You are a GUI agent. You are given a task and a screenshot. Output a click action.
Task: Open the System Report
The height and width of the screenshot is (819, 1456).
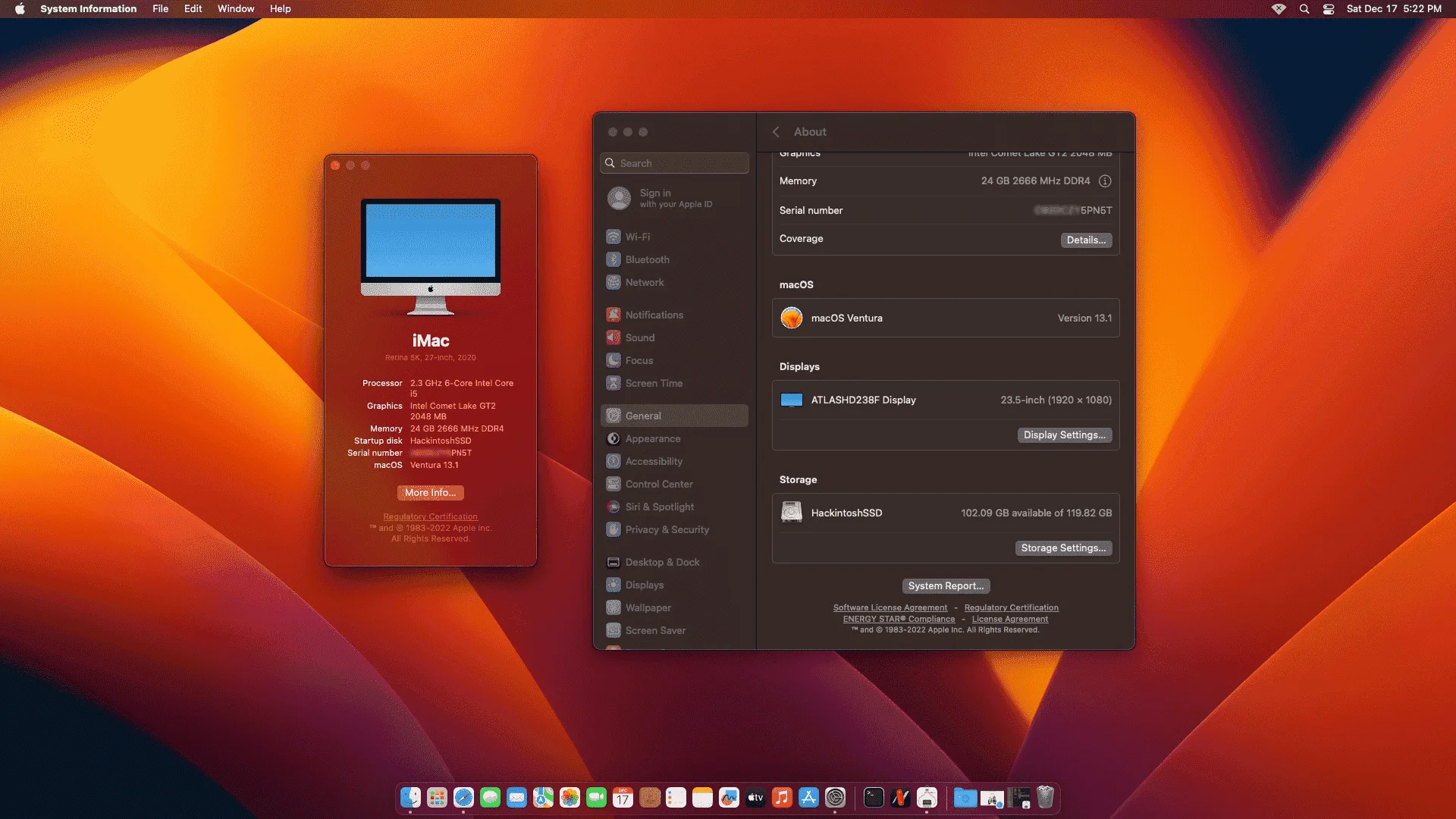[946, 586]
